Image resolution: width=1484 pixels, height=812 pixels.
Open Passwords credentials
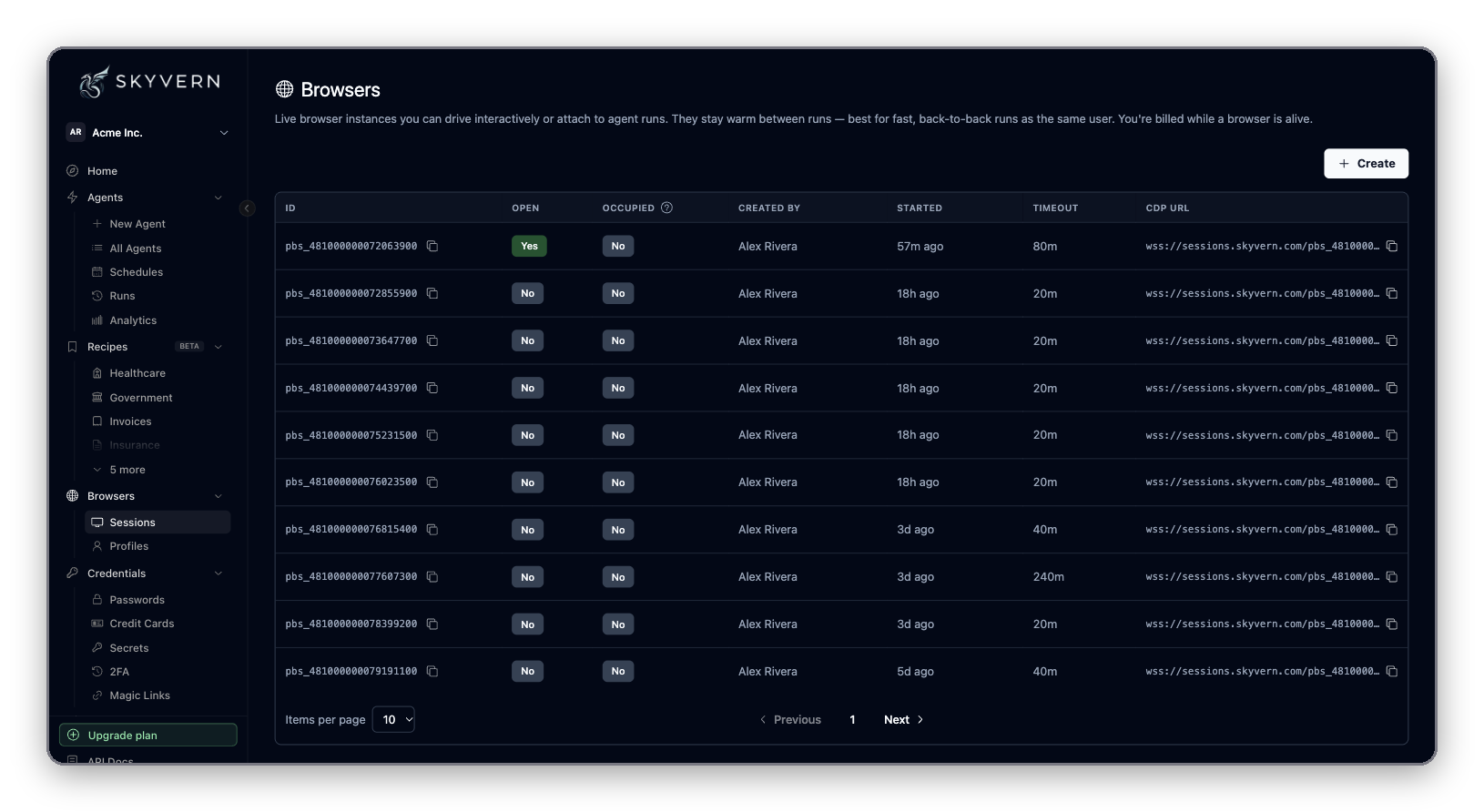point(137,600)
